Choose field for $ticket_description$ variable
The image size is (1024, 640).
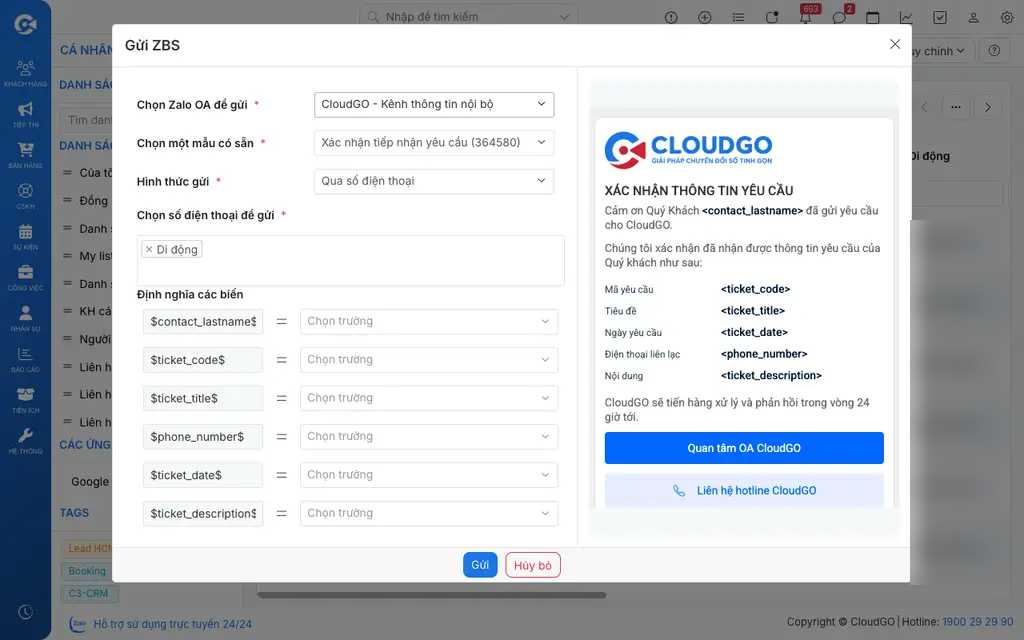429,513
